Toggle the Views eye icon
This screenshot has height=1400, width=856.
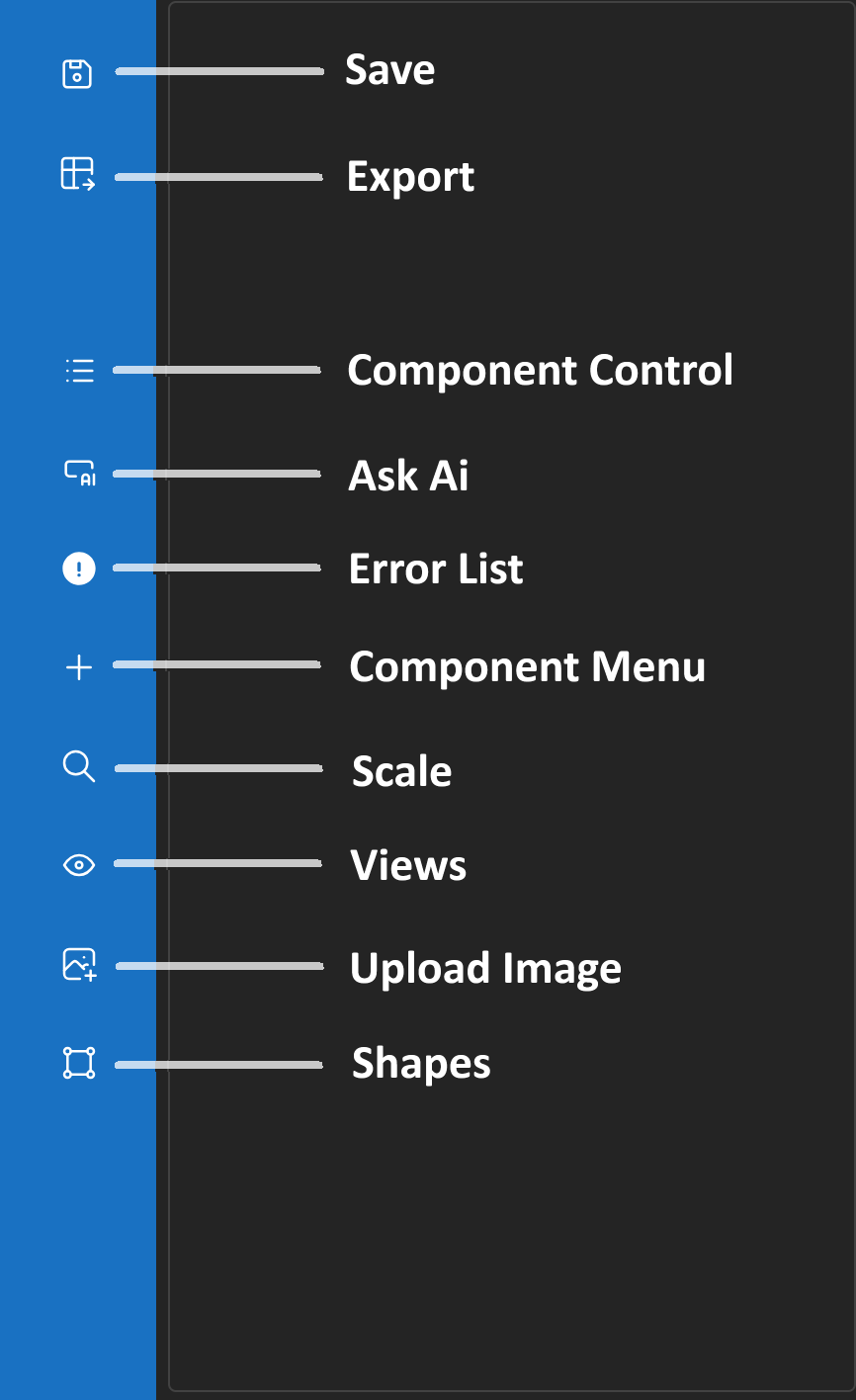click(78, 864)
